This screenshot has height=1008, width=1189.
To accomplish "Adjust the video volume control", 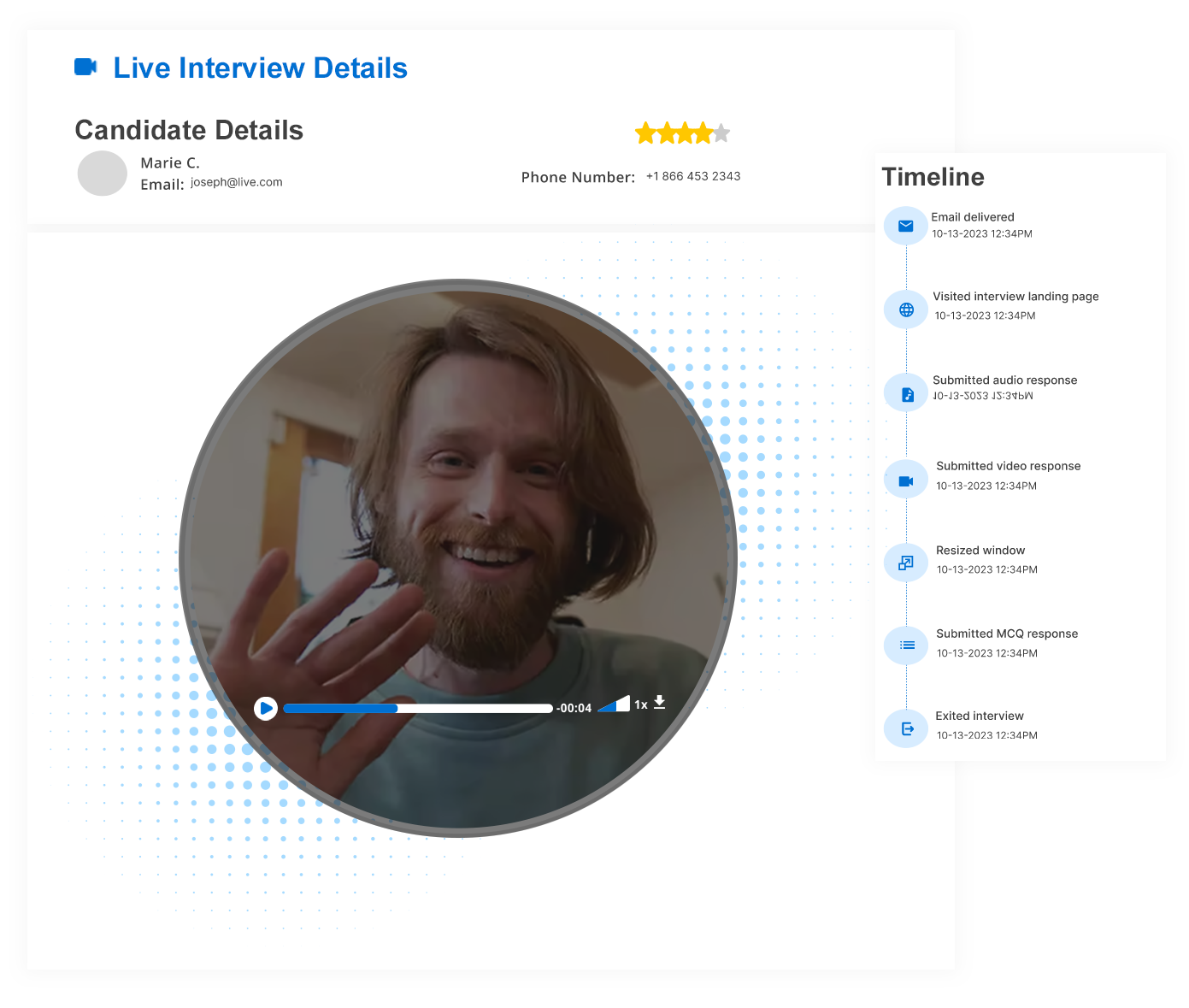I will (614, 704).
